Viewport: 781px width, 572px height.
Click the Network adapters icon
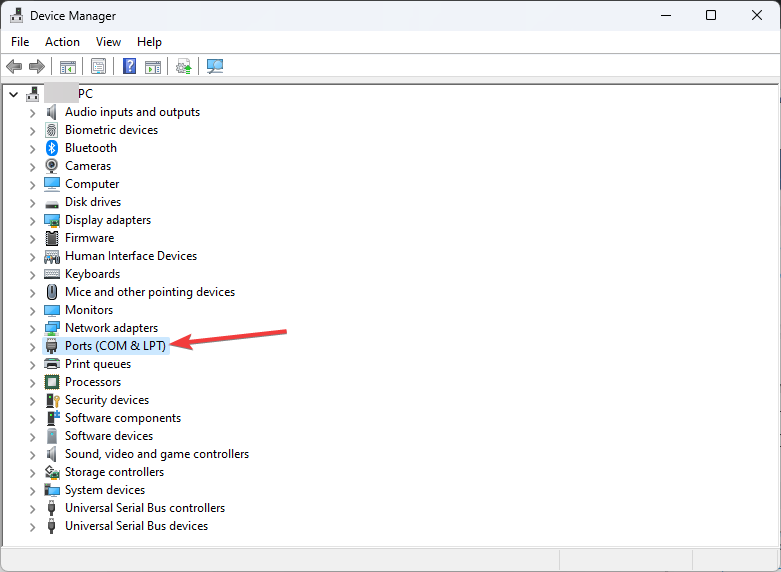click(52, 328)
